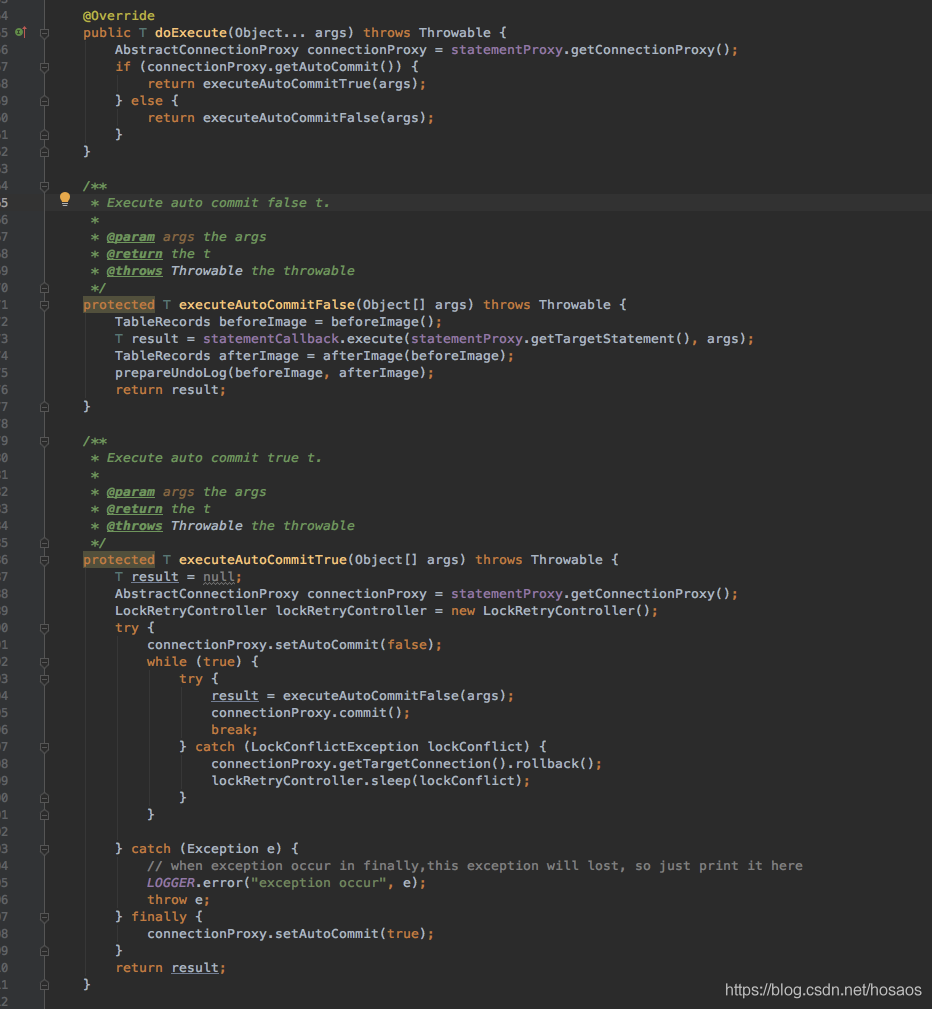The image size is (932, 1009).
Task: Fold the while (true) loop block
Action: click(x=44, y=662)
